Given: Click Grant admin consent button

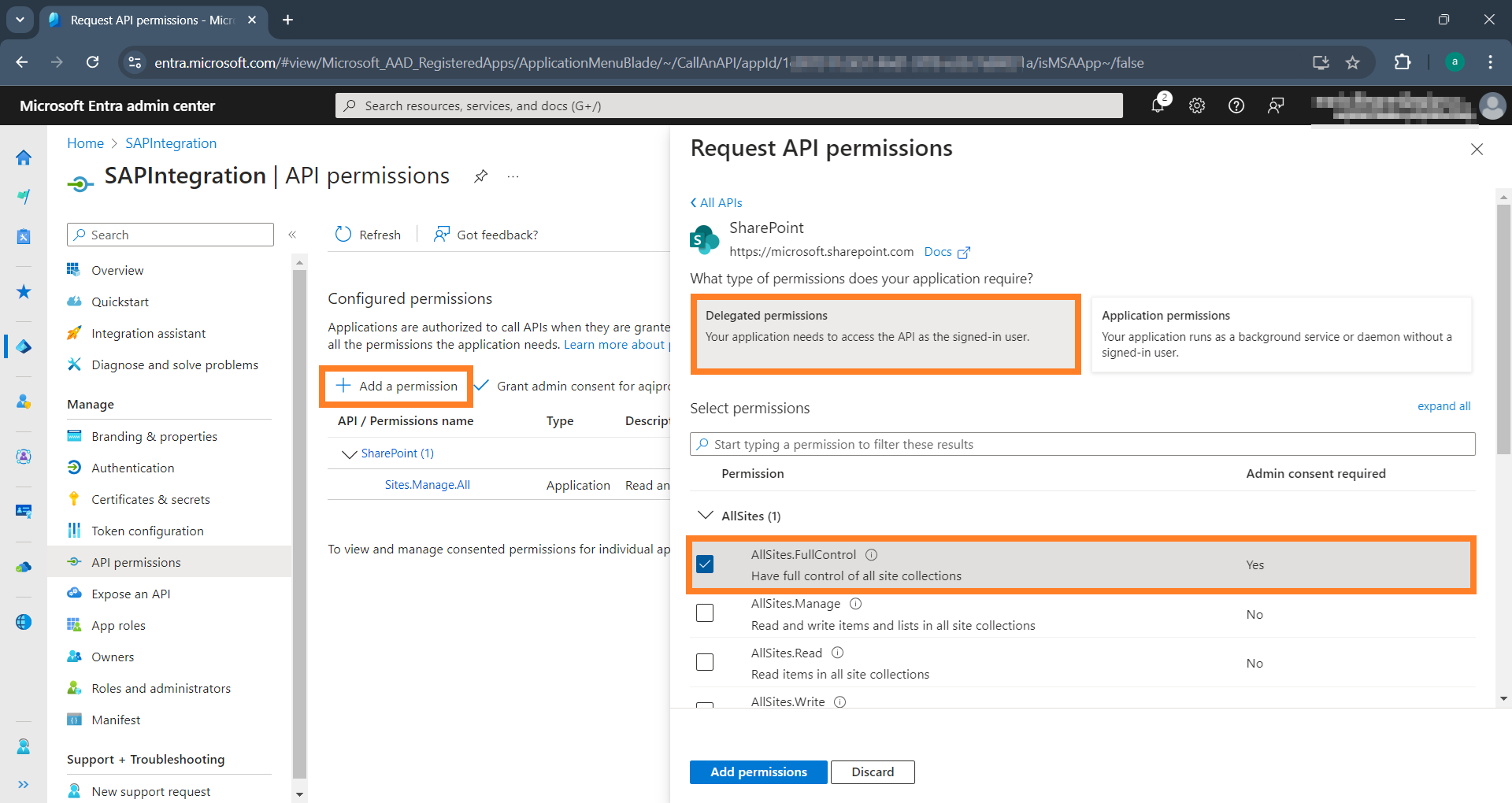Looking at the screenshot, I should [573, 386].
